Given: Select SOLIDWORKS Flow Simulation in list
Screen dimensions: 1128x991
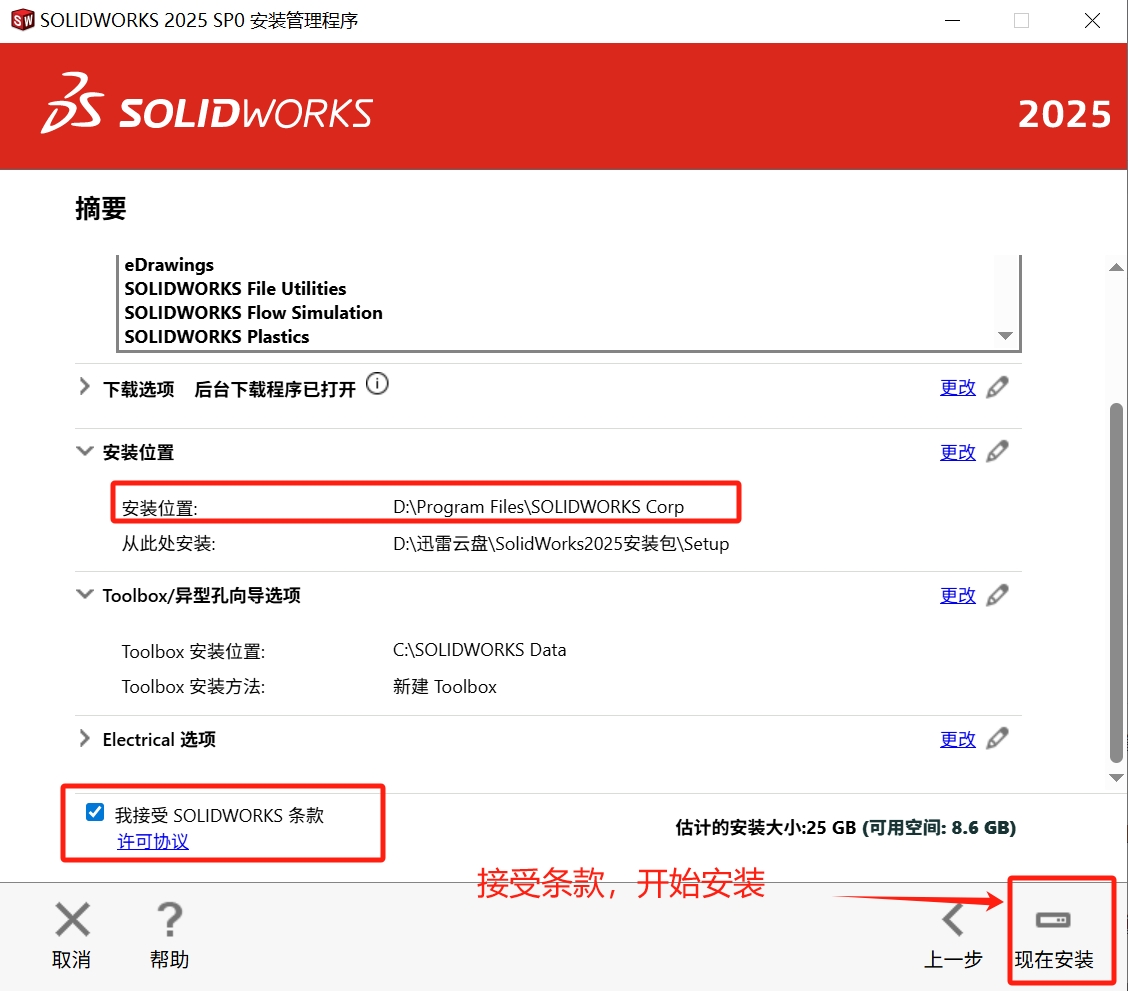Looking at the screenshot, I should (x=253, y=313).
